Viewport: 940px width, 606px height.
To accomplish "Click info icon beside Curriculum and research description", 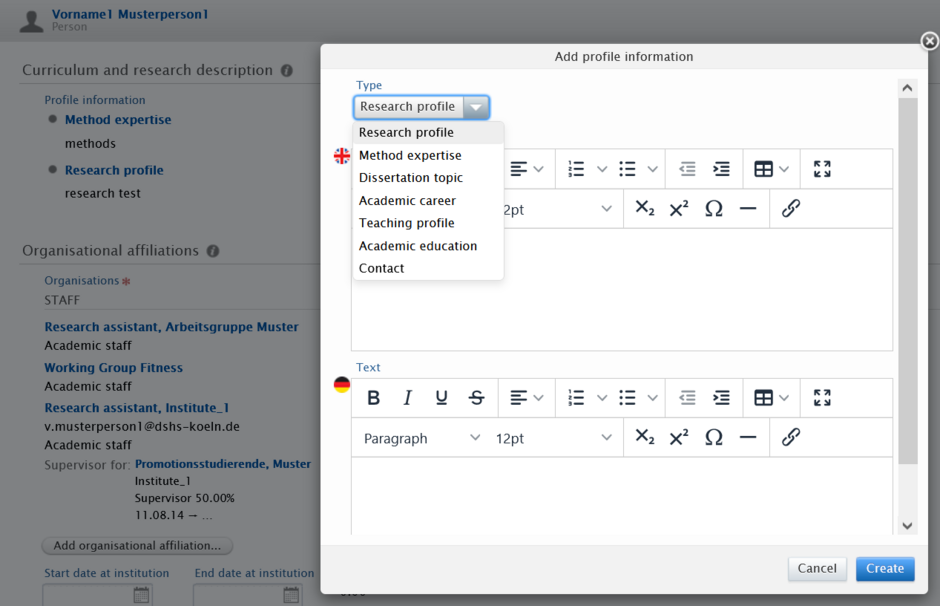I will point(287,71).
